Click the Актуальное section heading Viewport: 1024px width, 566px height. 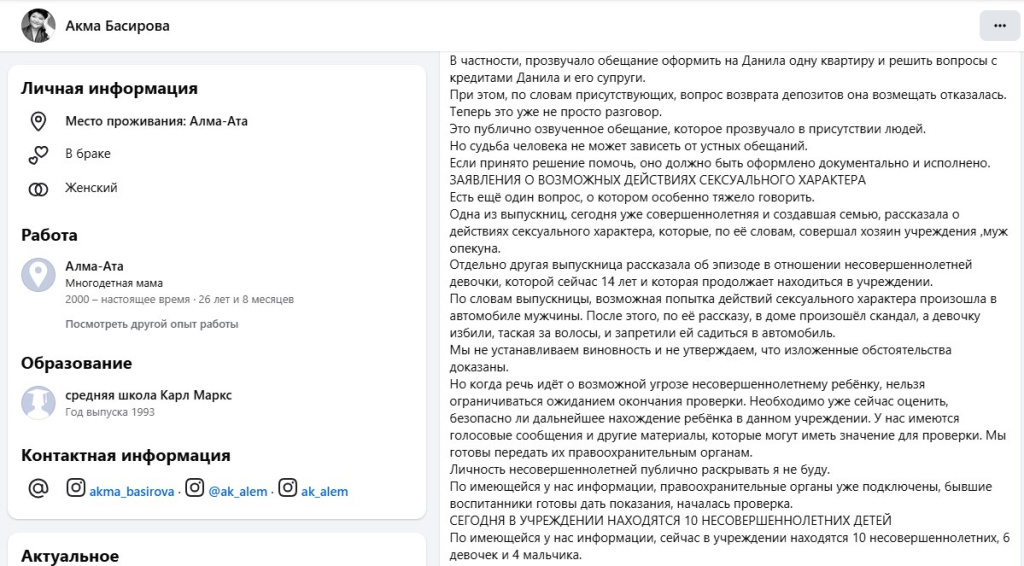coord(70,557)
